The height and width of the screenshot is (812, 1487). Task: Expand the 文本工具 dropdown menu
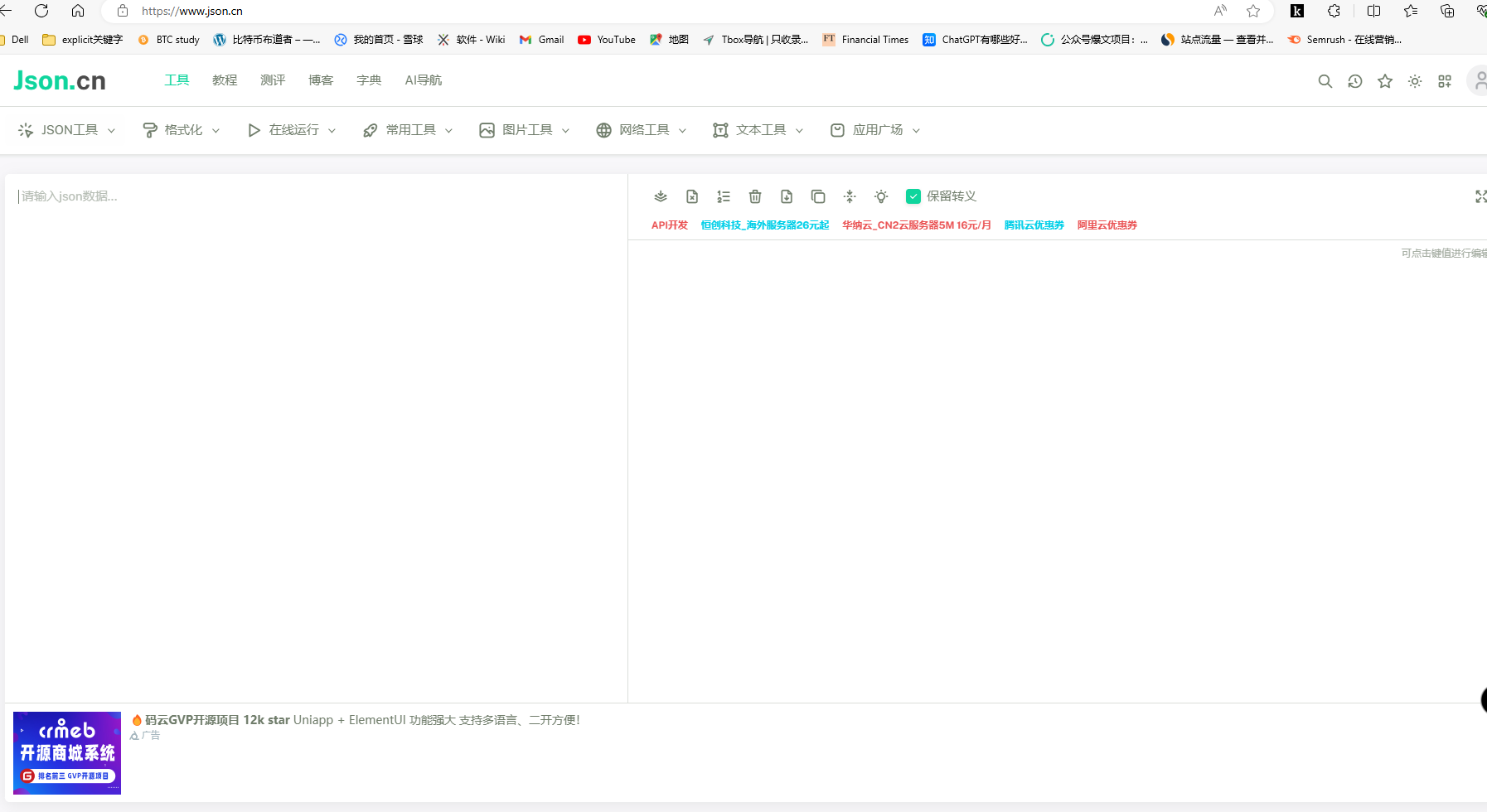click(758, 130)
